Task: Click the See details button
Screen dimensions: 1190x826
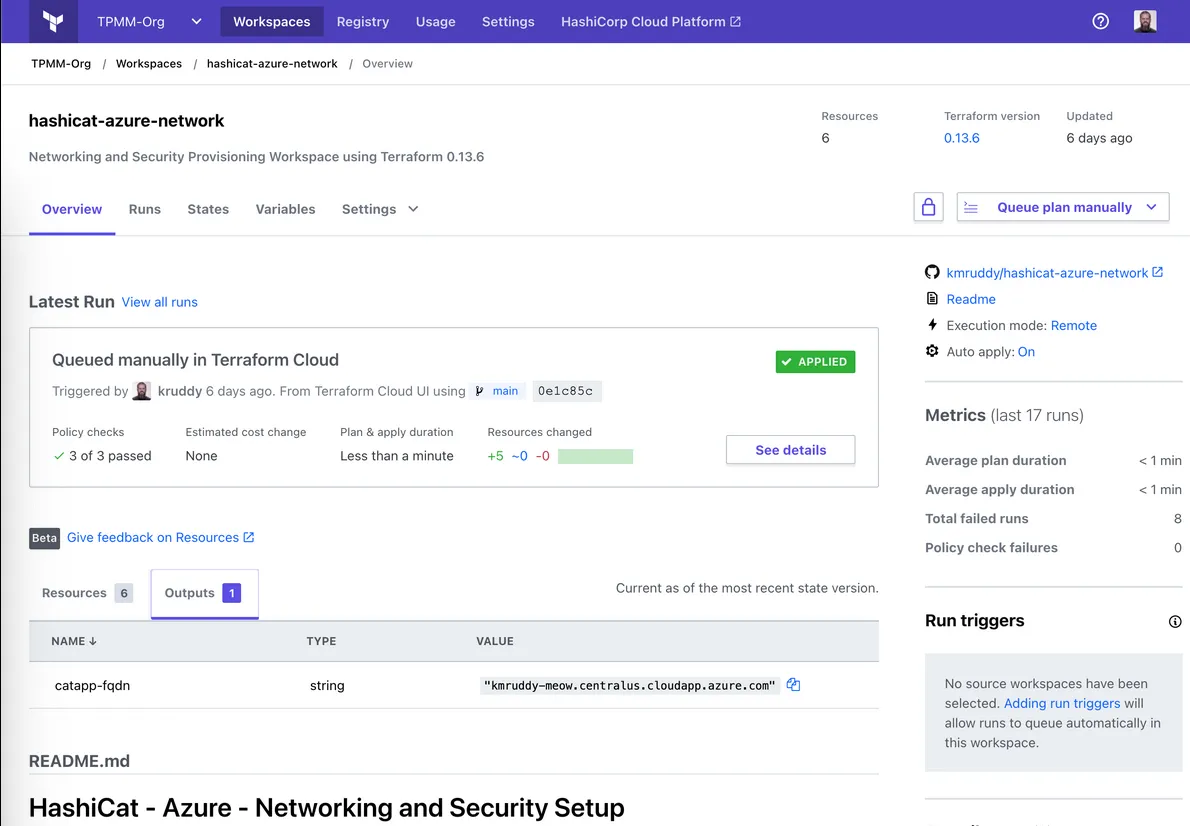Action: (x=790, y=450)
